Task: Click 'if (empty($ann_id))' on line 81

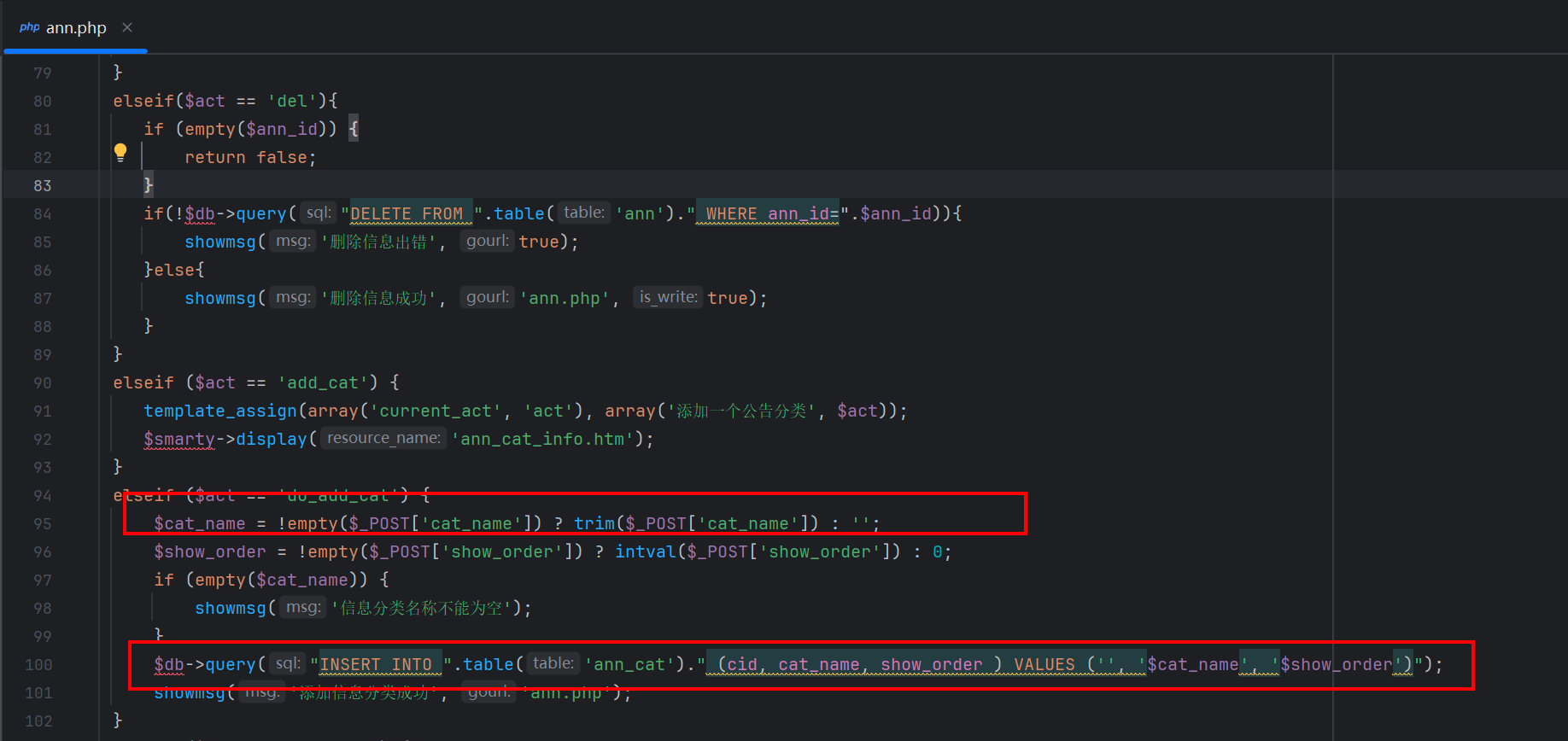Action: 240,129
